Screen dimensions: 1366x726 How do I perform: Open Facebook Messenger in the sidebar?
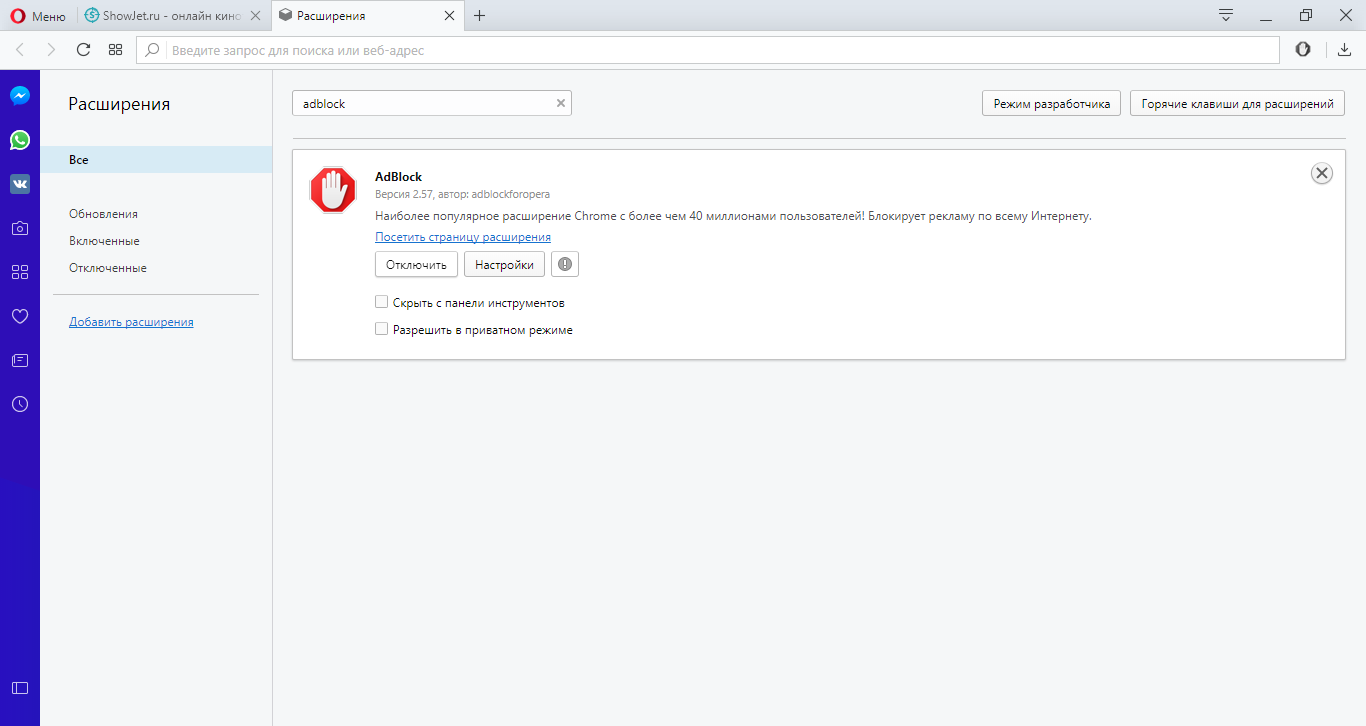[x=20, y=96]
